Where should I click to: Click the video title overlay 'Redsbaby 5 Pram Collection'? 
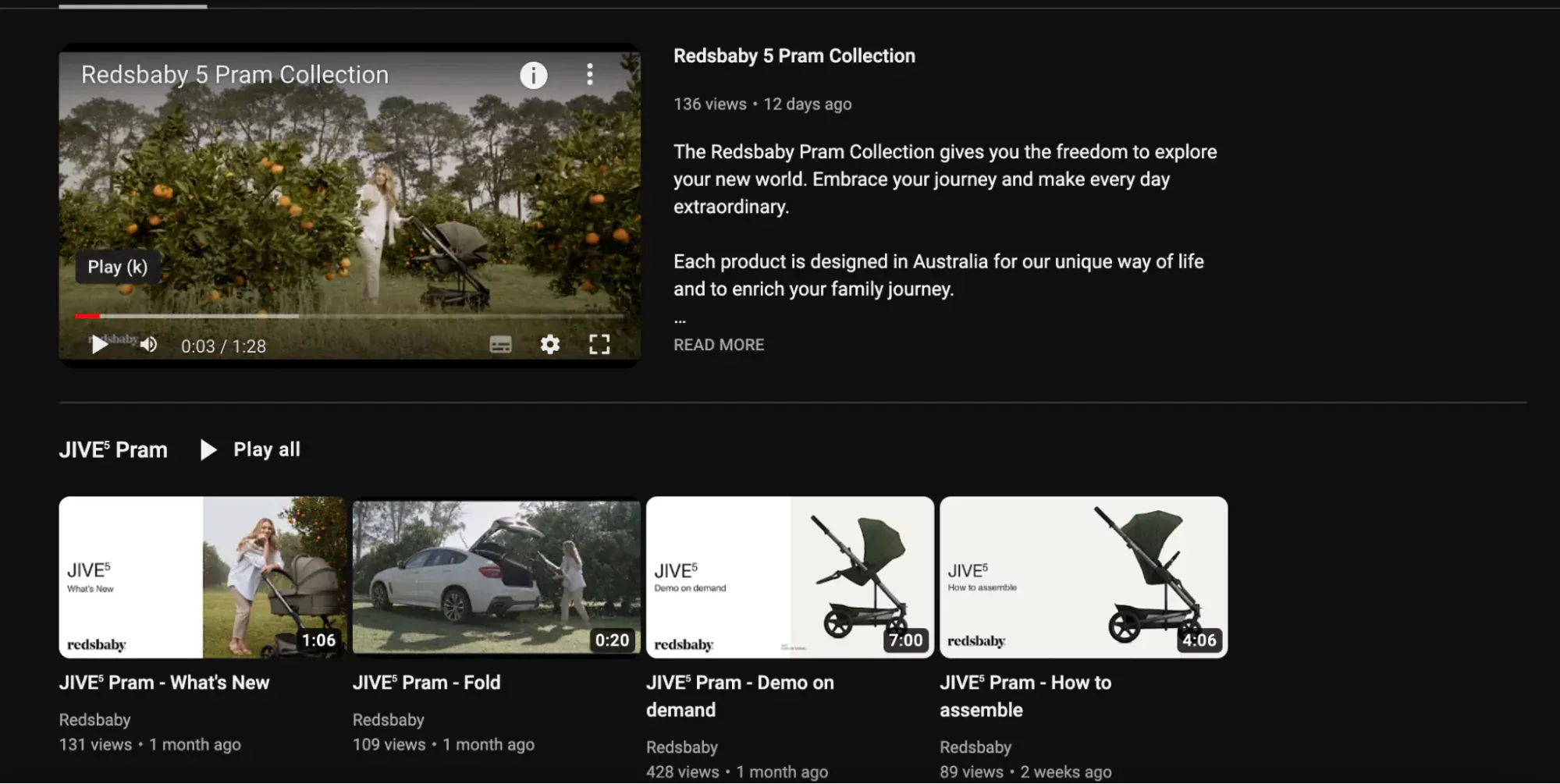235,75
